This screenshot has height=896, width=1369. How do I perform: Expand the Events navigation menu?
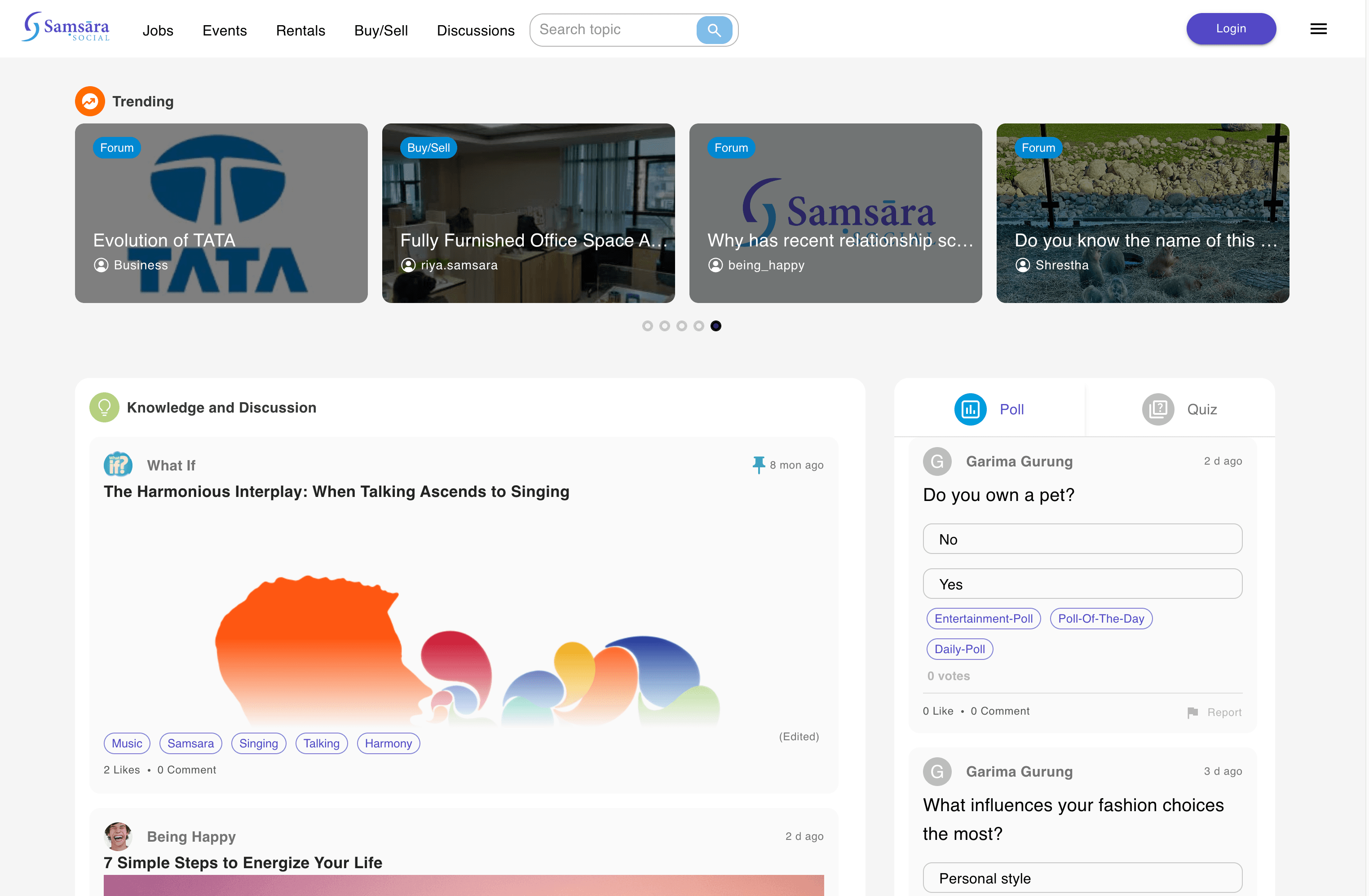(x=225, y=30)
